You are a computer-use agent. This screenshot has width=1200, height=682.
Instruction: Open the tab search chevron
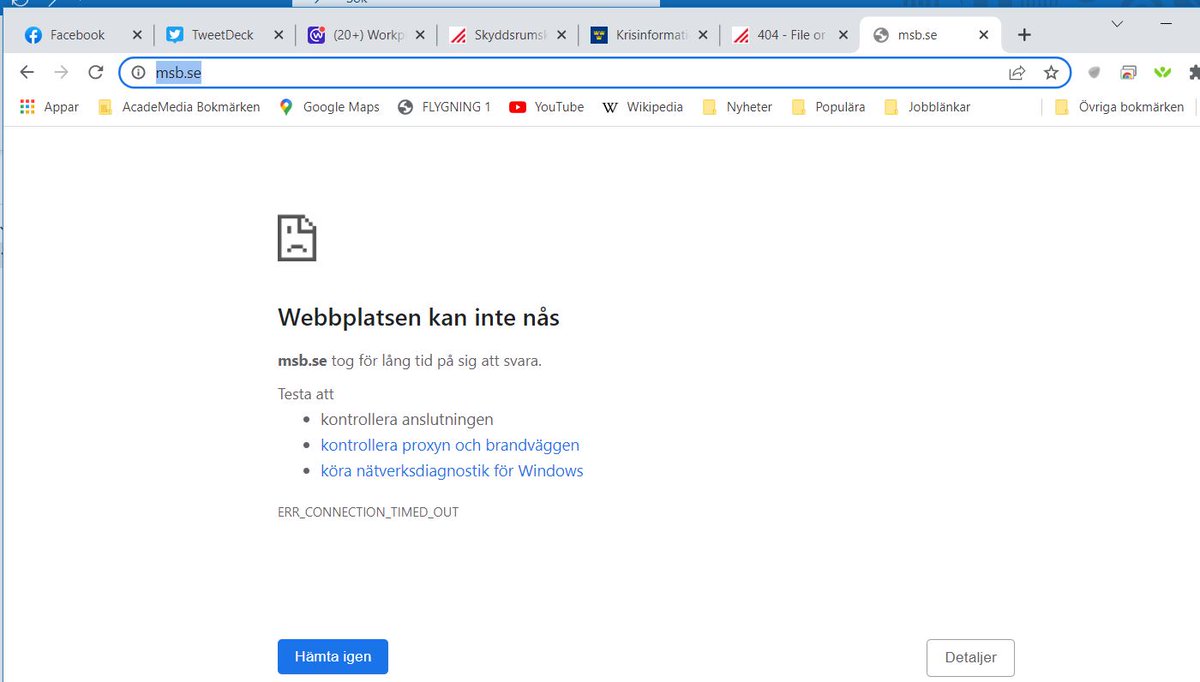[x=1117, y=24]
